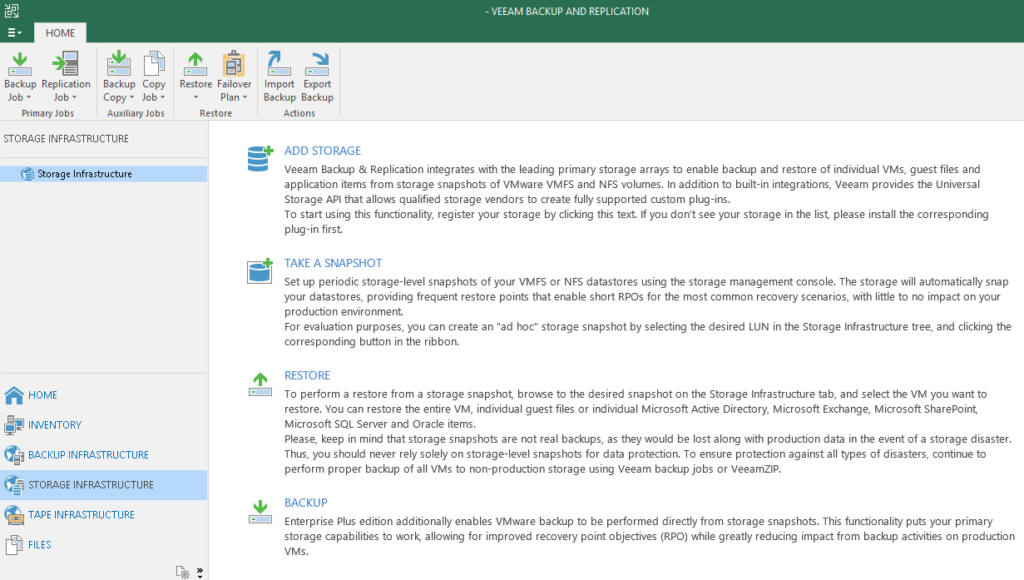
Task: Click the Import Backup icon
Action: 279,66
